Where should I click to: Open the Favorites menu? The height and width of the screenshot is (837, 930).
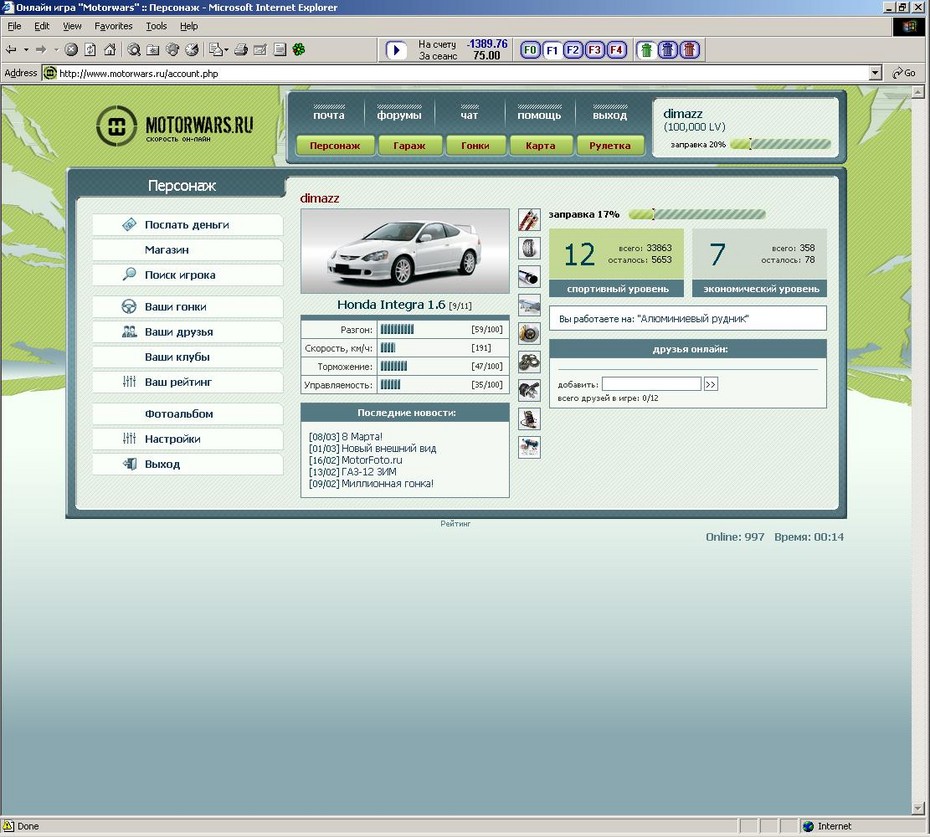point(113,26)
